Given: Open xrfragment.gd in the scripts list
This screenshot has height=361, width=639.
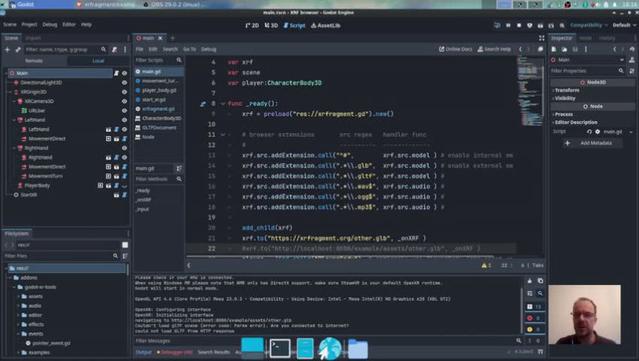Looking at the screenshot, I should [x=158, y=109].
